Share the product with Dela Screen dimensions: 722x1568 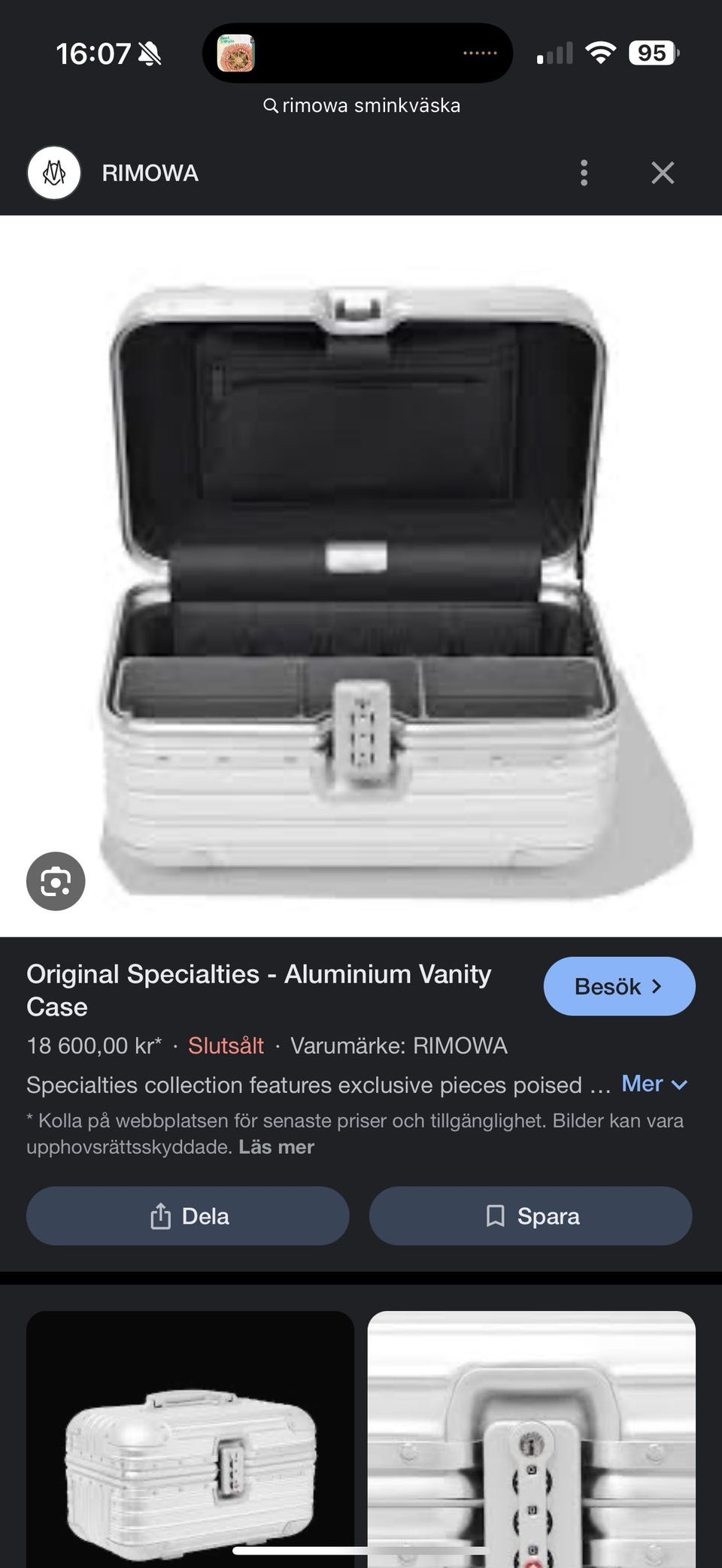click(188, 1215)
